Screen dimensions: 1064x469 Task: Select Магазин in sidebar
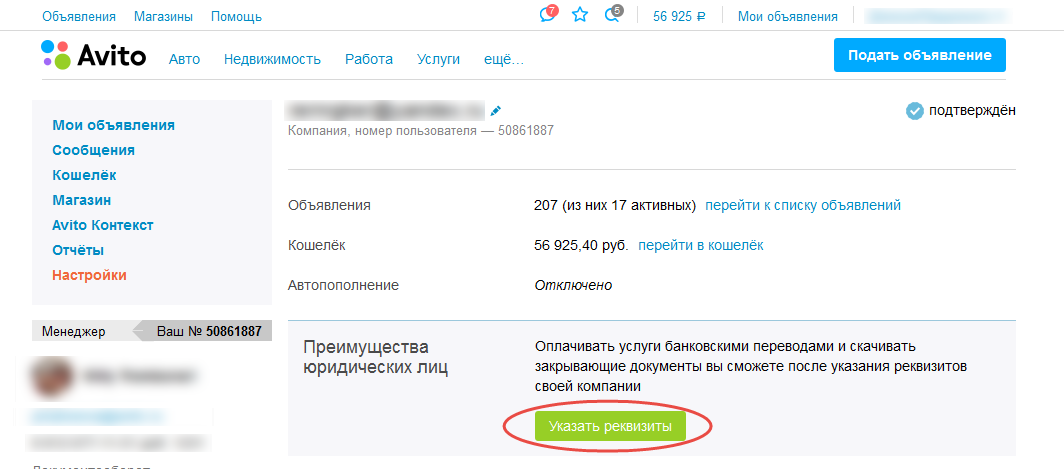pos(81,200)
